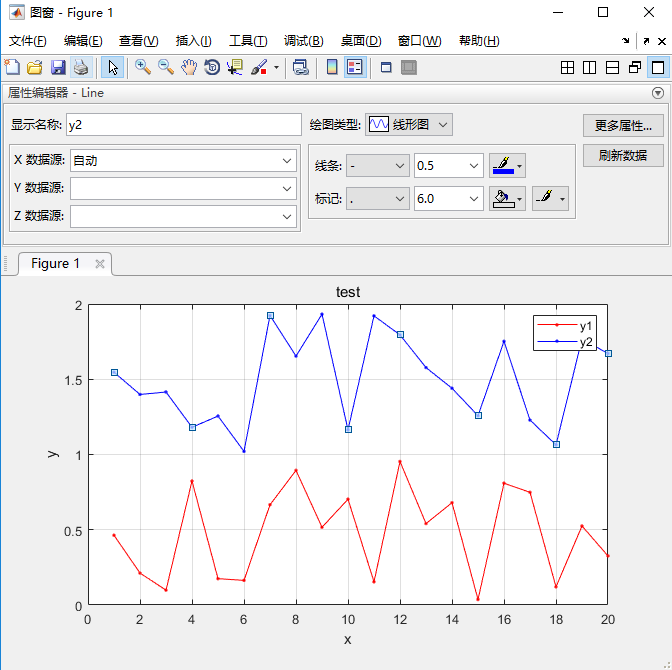Open the Brush color dropdown arrow
This screenshot has width=672, height=670.
click(276, 67)
